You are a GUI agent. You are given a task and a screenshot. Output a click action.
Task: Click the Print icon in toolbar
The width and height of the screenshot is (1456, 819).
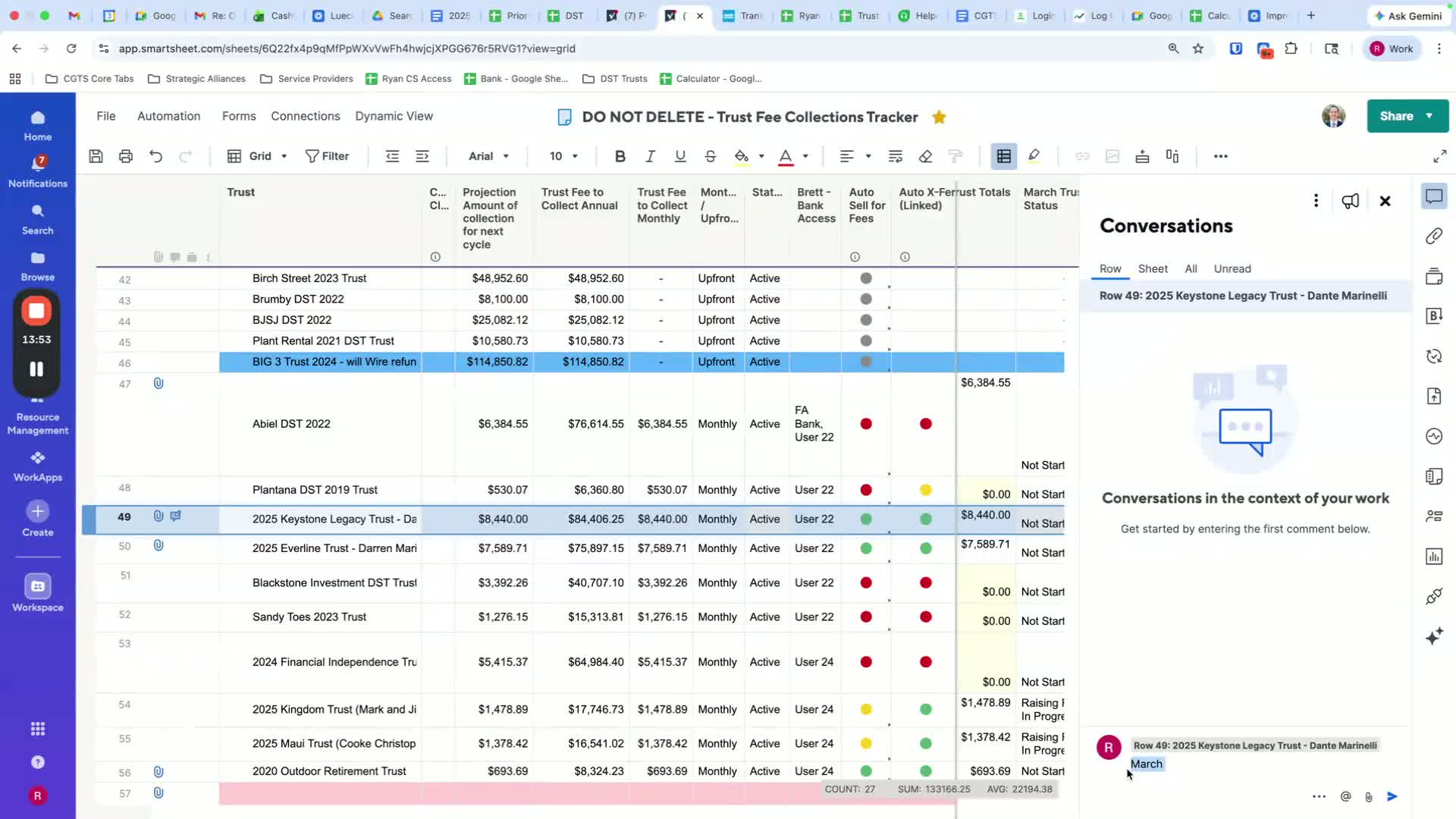(126, 156)
